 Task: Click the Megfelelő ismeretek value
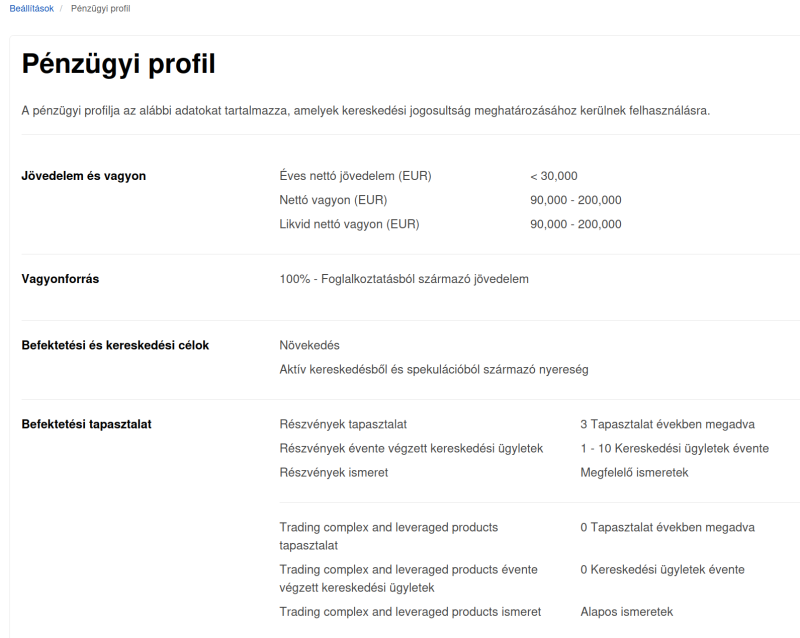[634, 472]
